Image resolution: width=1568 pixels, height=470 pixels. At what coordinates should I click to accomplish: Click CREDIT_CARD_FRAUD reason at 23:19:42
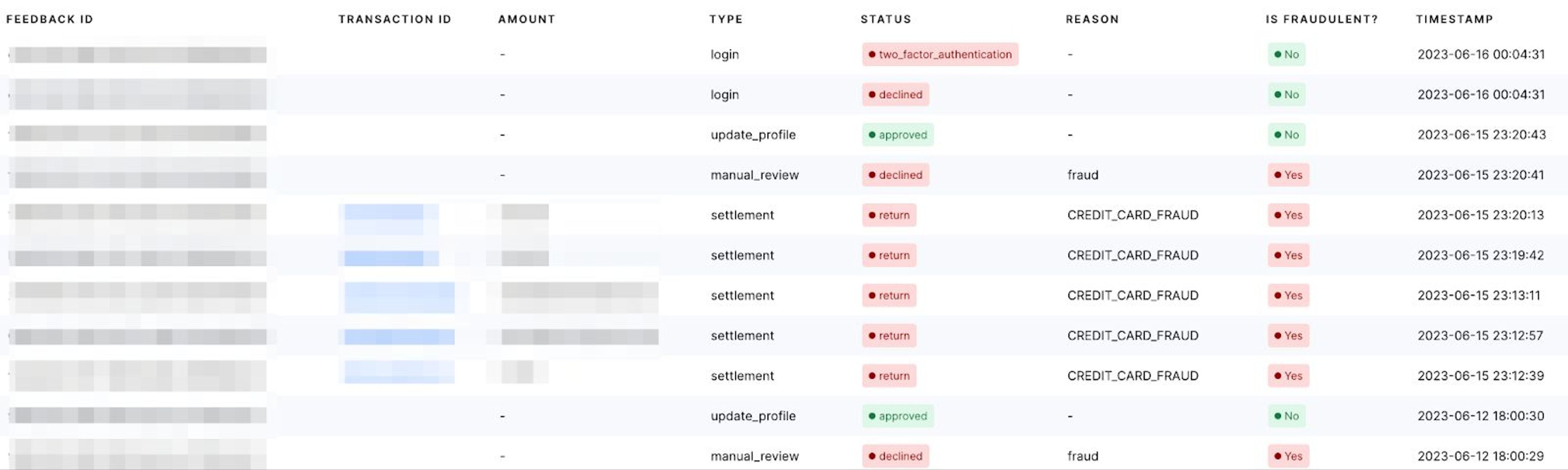[x=1132, y=255]
